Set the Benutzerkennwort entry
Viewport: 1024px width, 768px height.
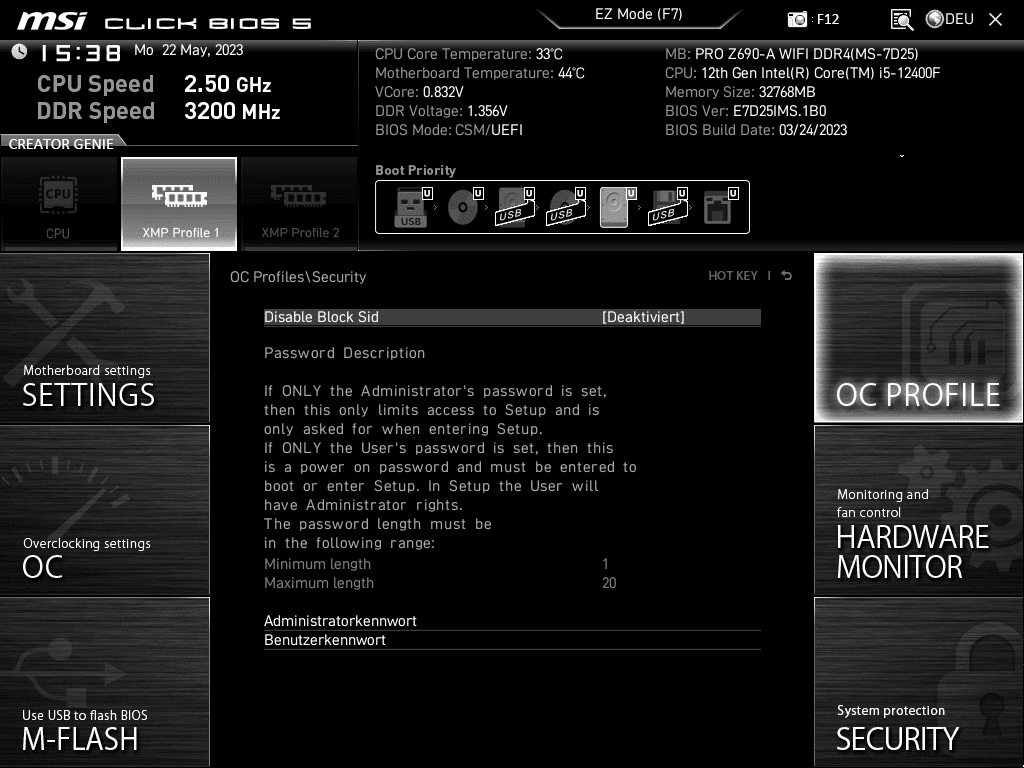(512, 640)
